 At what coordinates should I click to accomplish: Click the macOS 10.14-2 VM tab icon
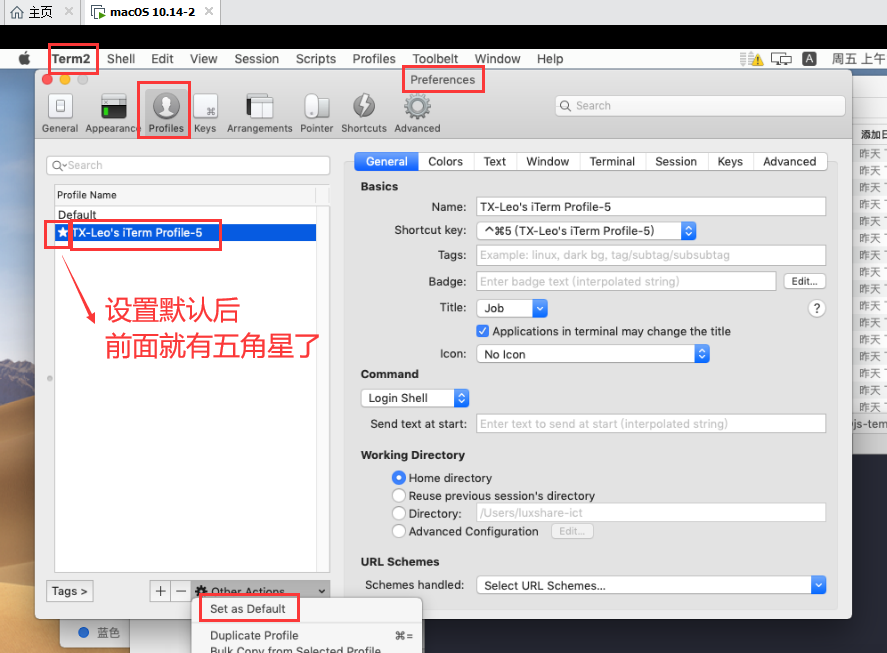[98, 12]
